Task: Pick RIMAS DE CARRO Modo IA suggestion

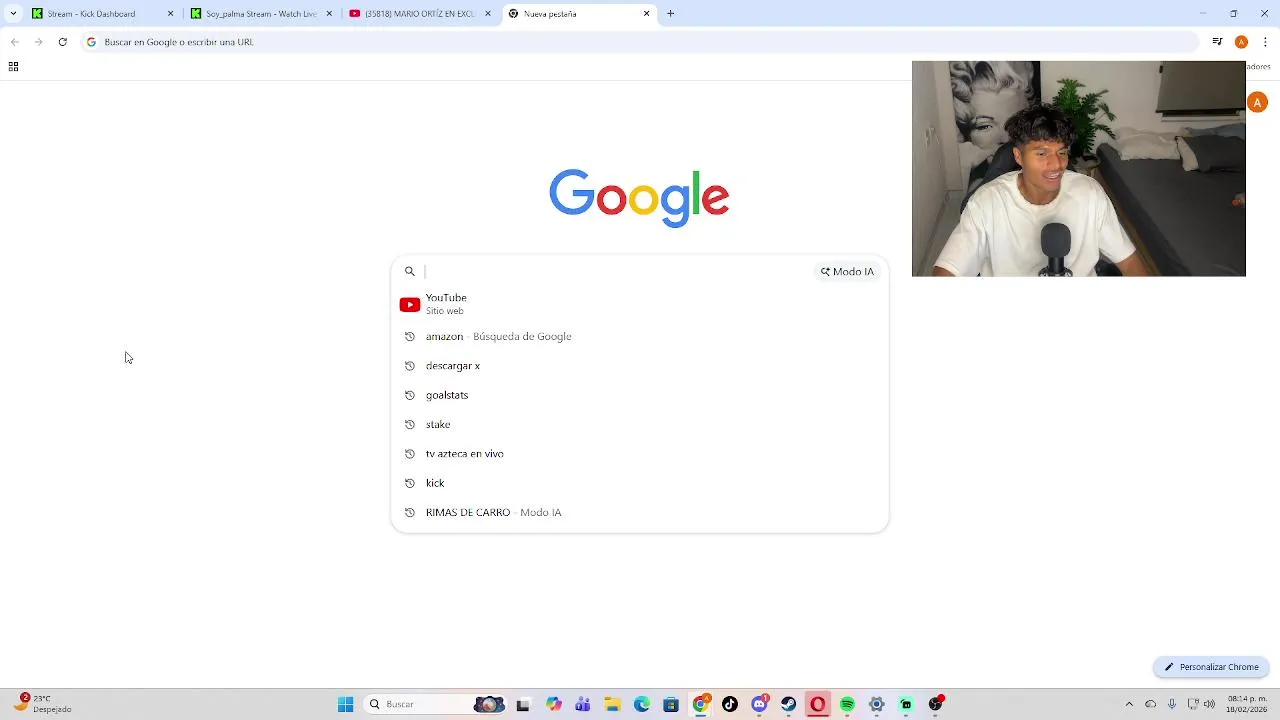Action: 640,512
